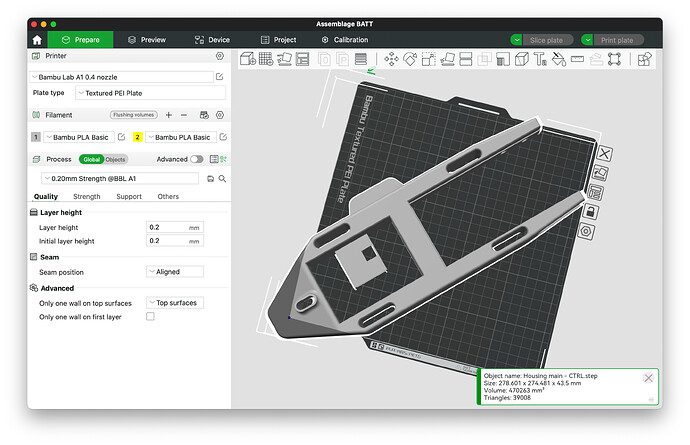Expand the Print plate dropdown arrow
690x445 pixels.
(x=587, y=40)
